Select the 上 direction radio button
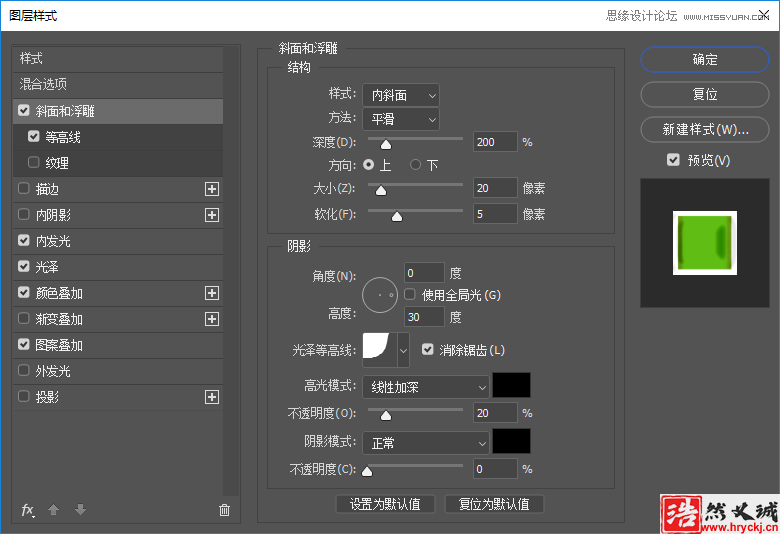 click(x=369, y=165)
